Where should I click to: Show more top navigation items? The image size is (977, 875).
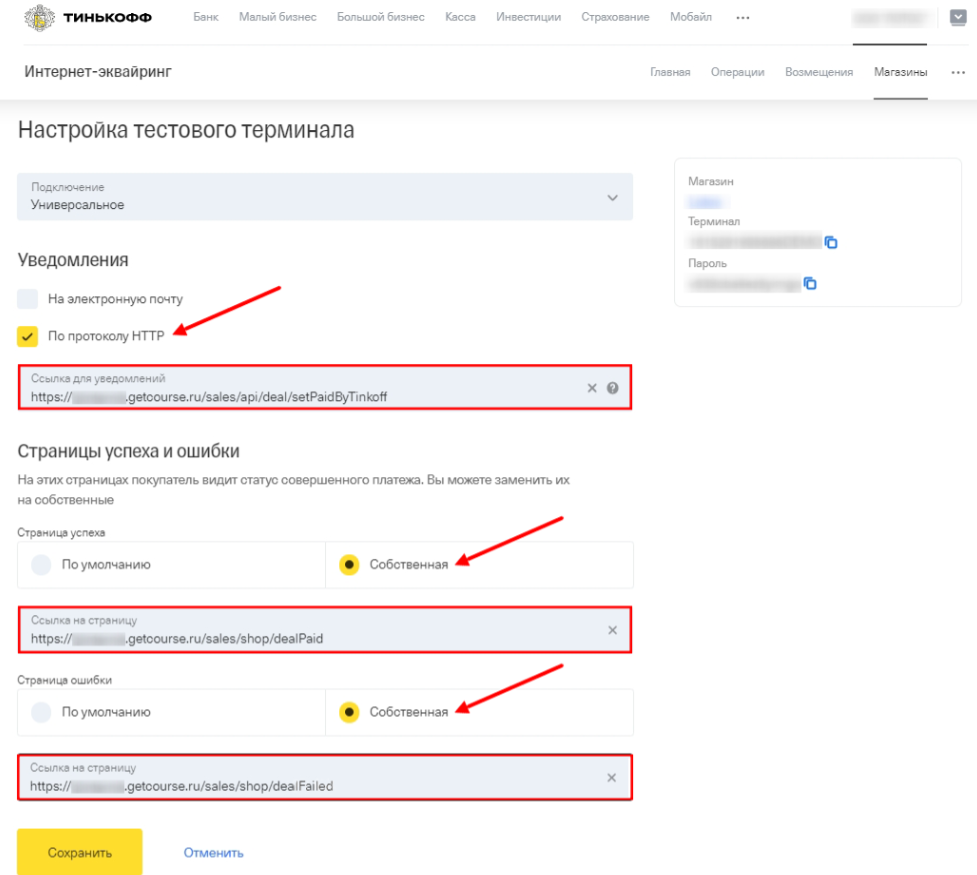coord(743,18)
